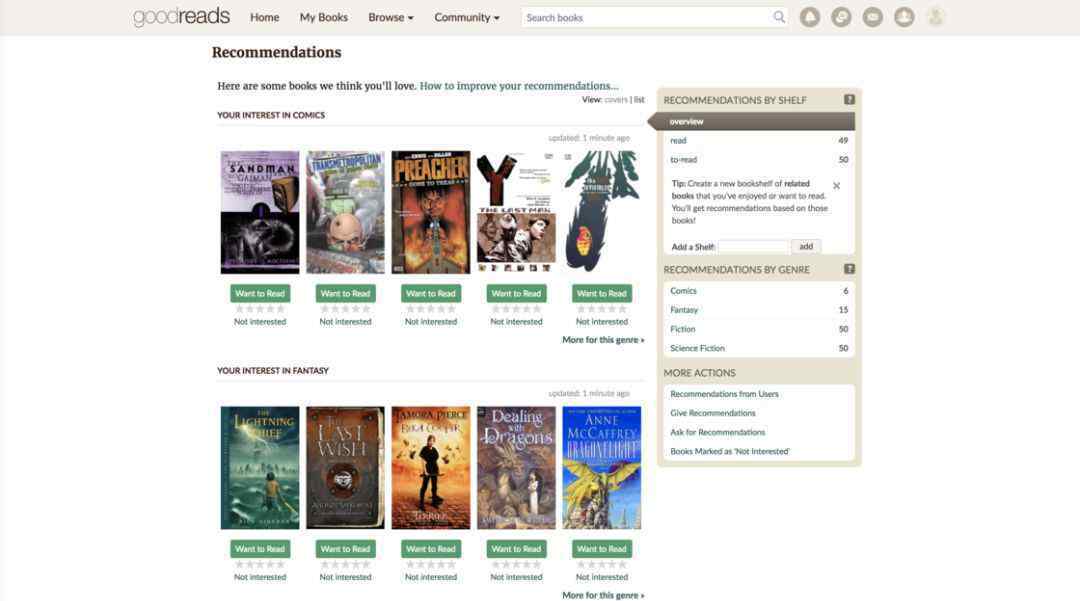1080x601 pixels.
Task: Open The Sandman book cover
Action: point(260,212)
